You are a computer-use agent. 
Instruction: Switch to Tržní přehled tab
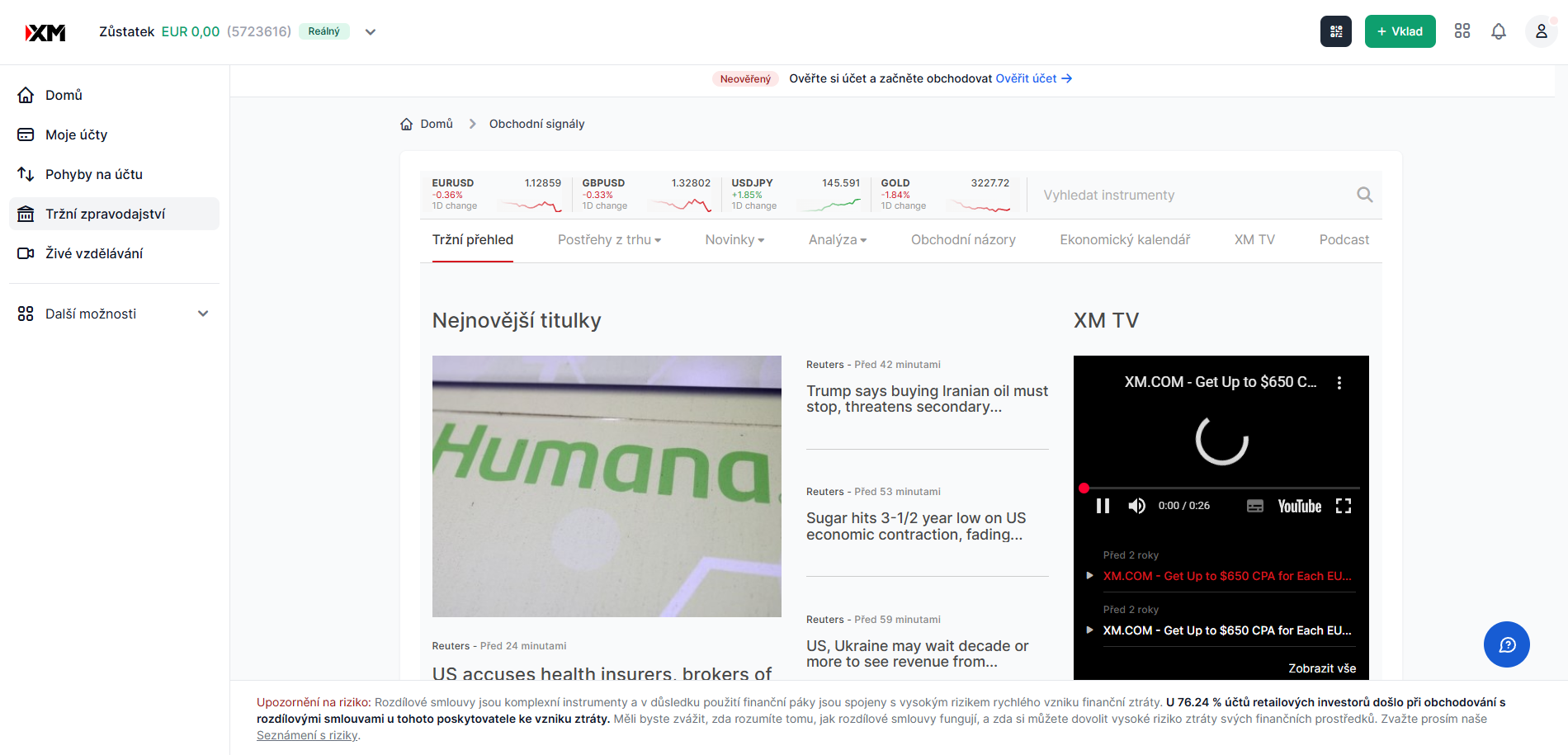473,240
